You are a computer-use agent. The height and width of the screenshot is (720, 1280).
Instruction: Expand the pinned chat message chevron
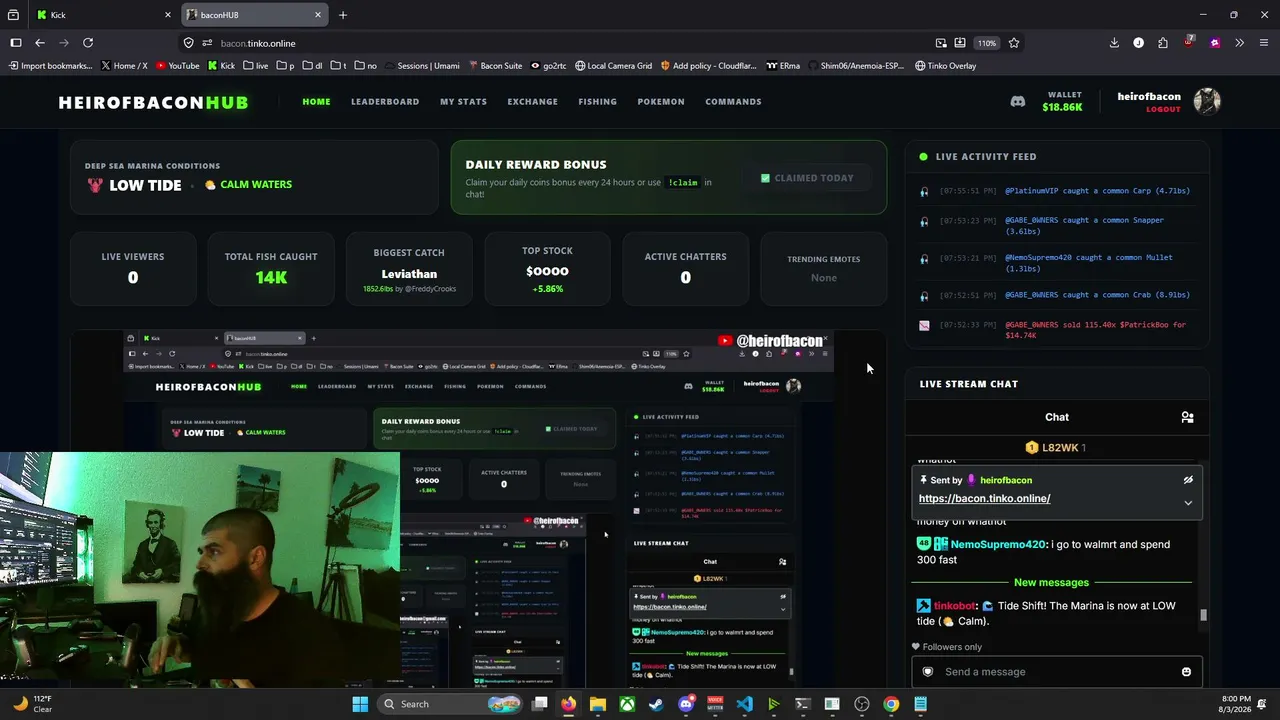(1188, 503)
